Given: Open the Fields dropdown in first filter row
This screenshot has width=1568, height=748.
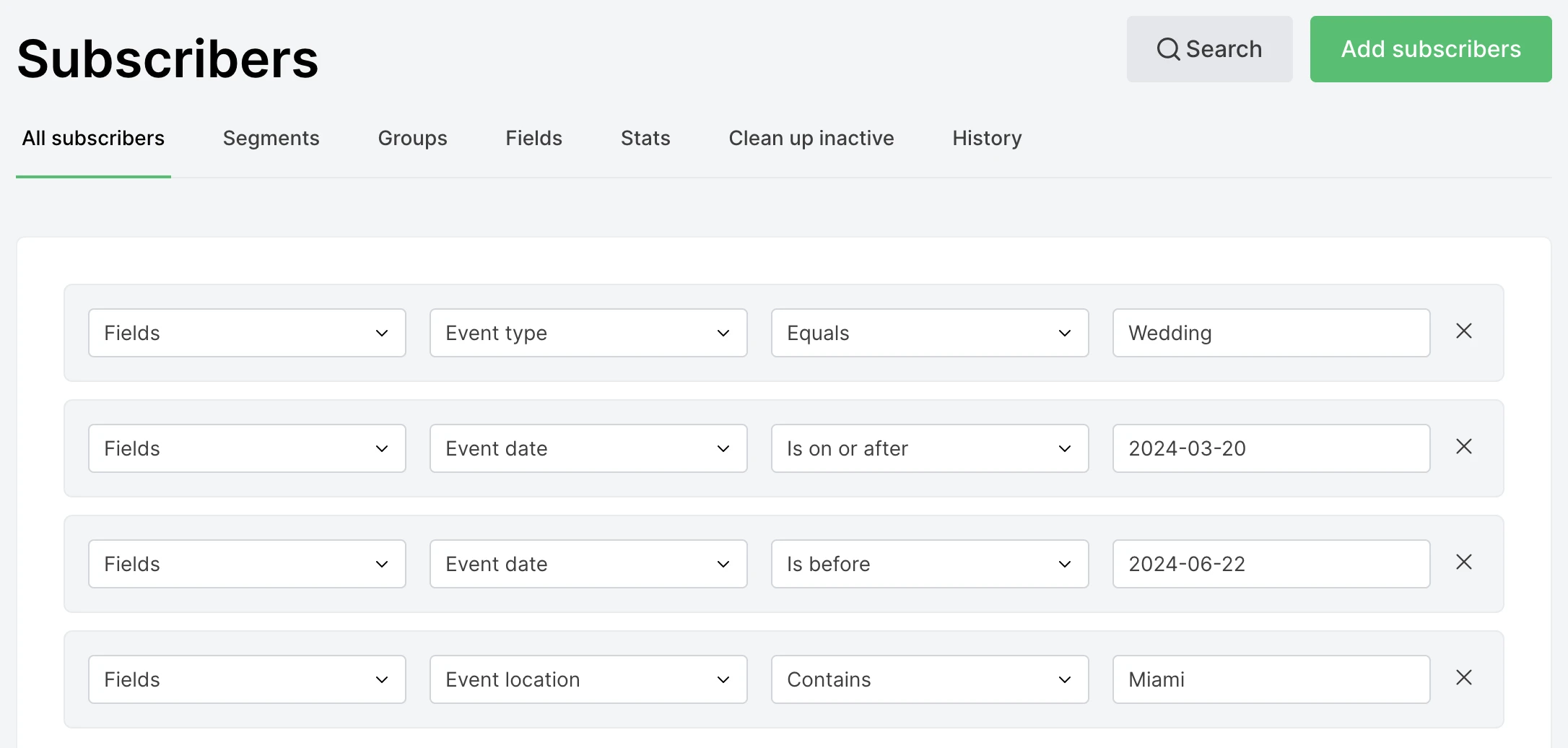Looking at the screenshot, I should [246, 333].
